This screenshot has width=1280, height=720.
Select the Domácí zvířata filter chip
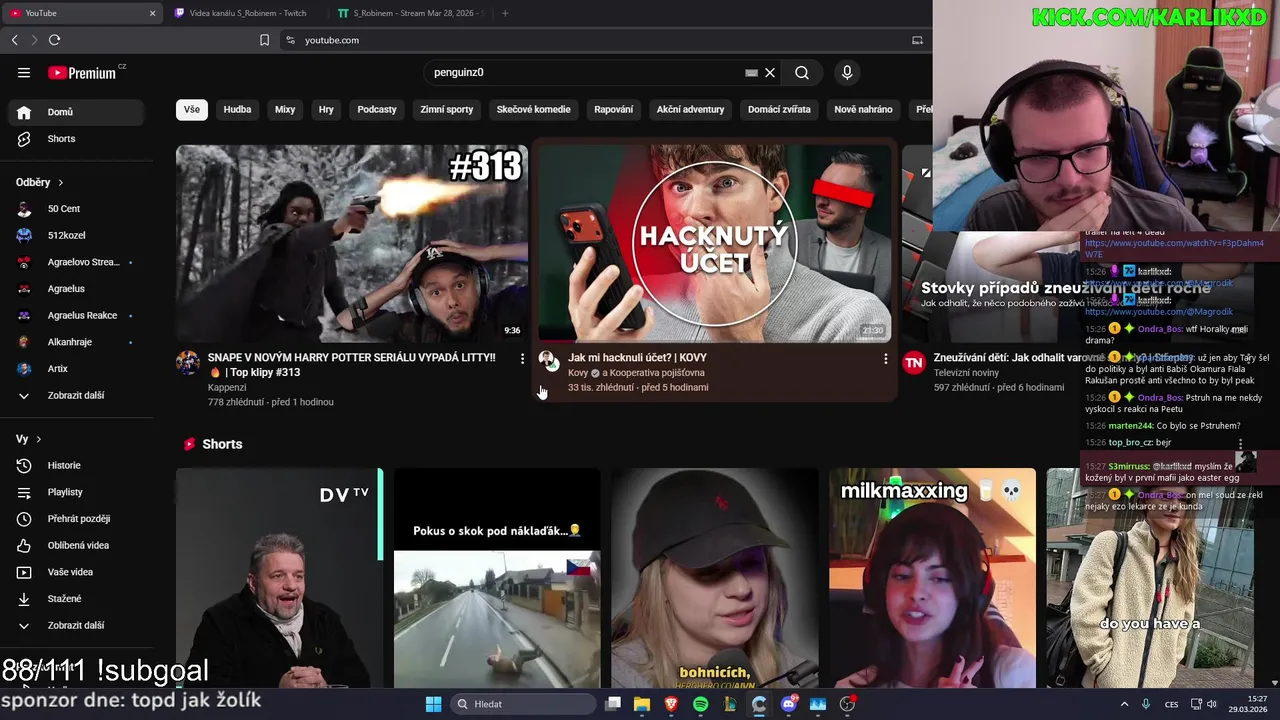[779, 110]
